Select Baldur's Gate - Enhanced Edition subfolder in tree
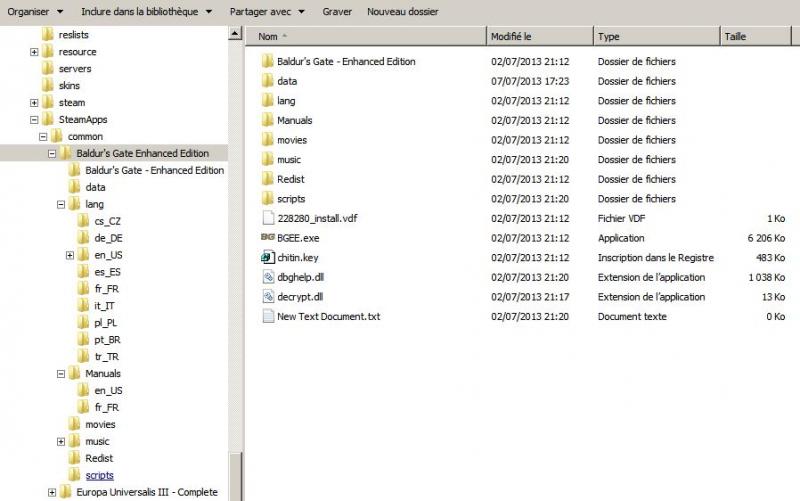Viewport: 800px width, 501px height. pos(155,170)
